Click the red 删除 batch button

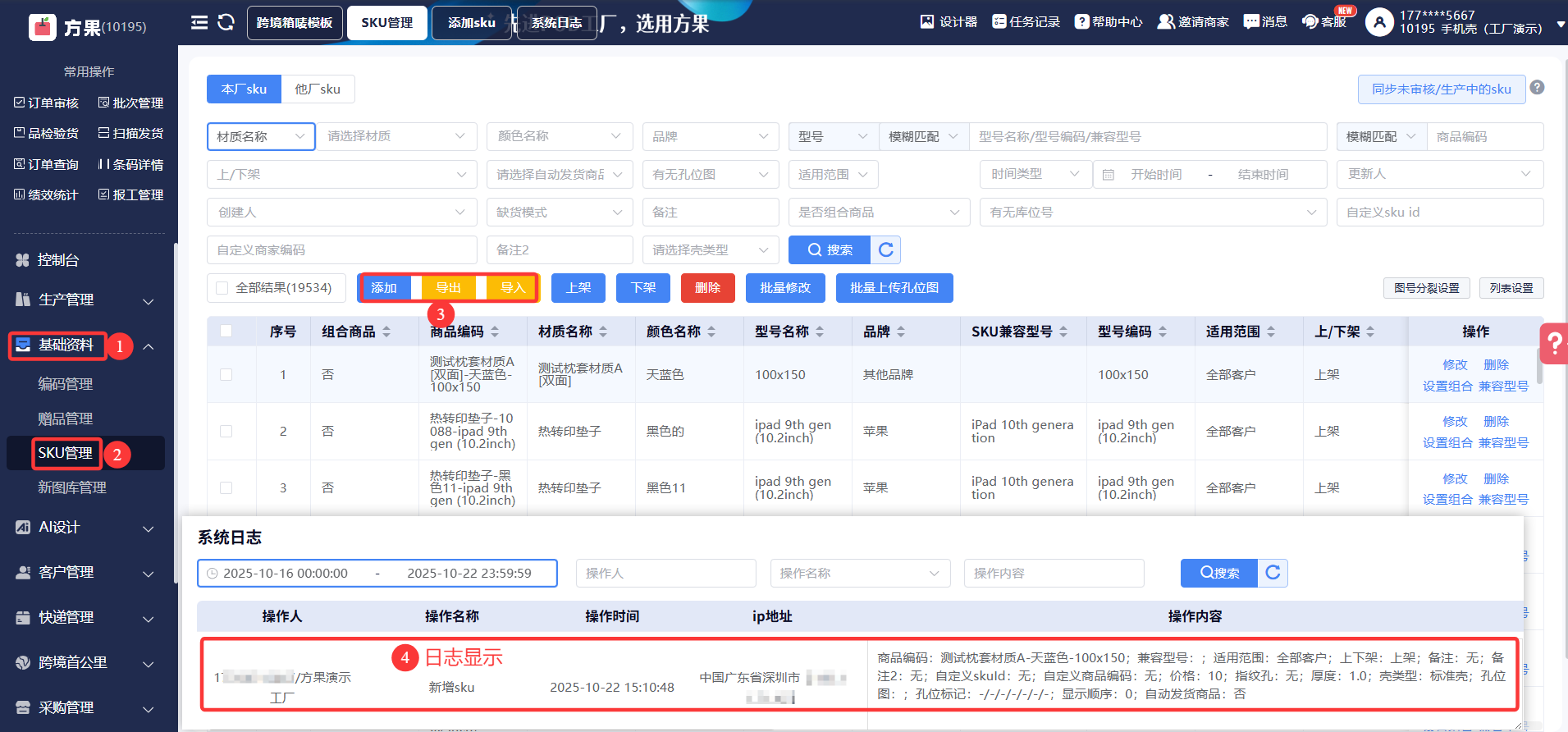coord(707,288)
